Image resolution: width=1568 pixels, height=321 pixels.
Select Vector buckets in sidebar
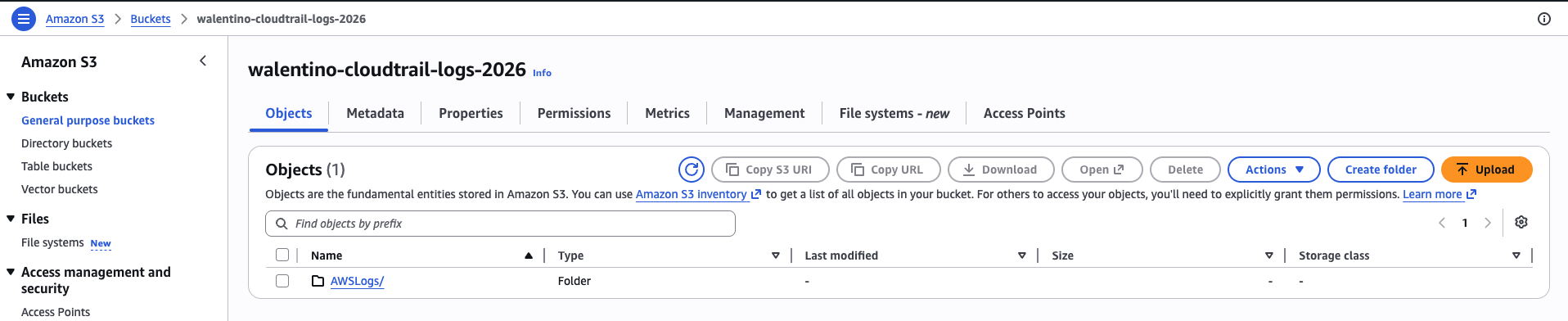[59, 189]
